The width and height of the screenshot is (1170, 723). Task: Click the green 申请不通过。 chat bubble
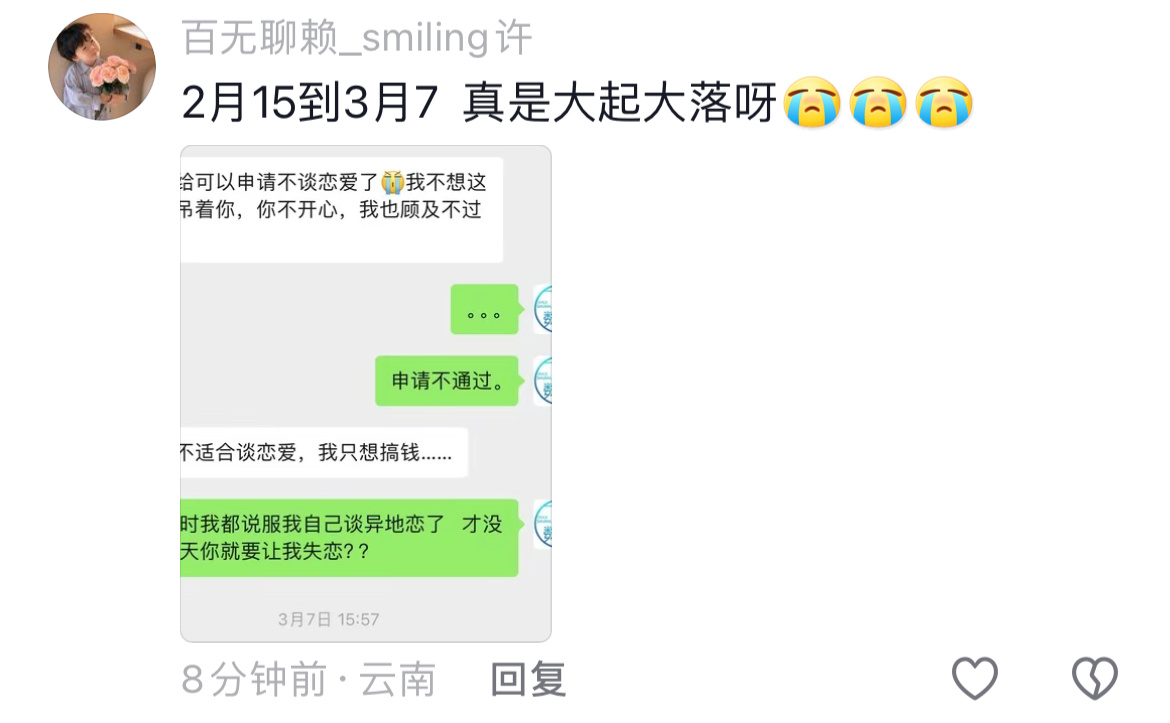point(447,381)
